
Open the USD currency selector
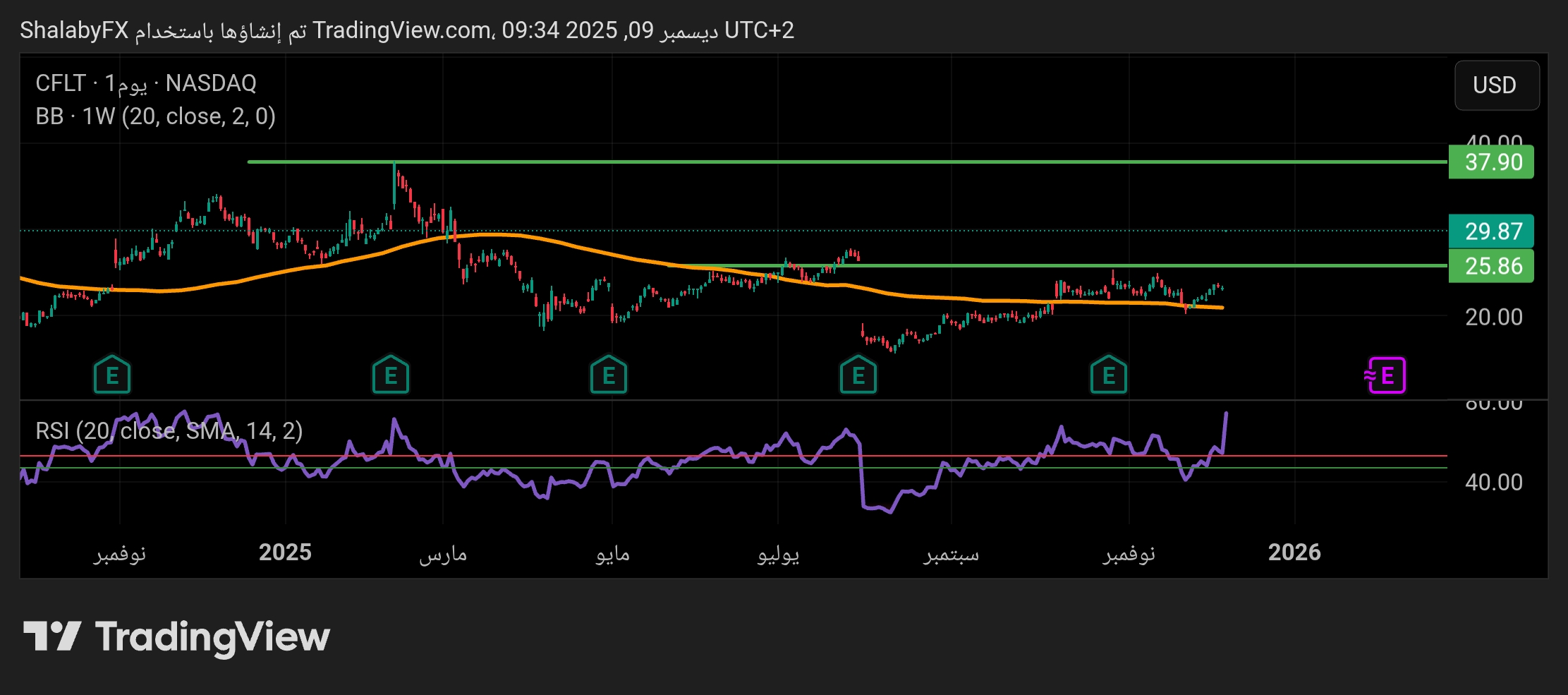coord(1496,85)
